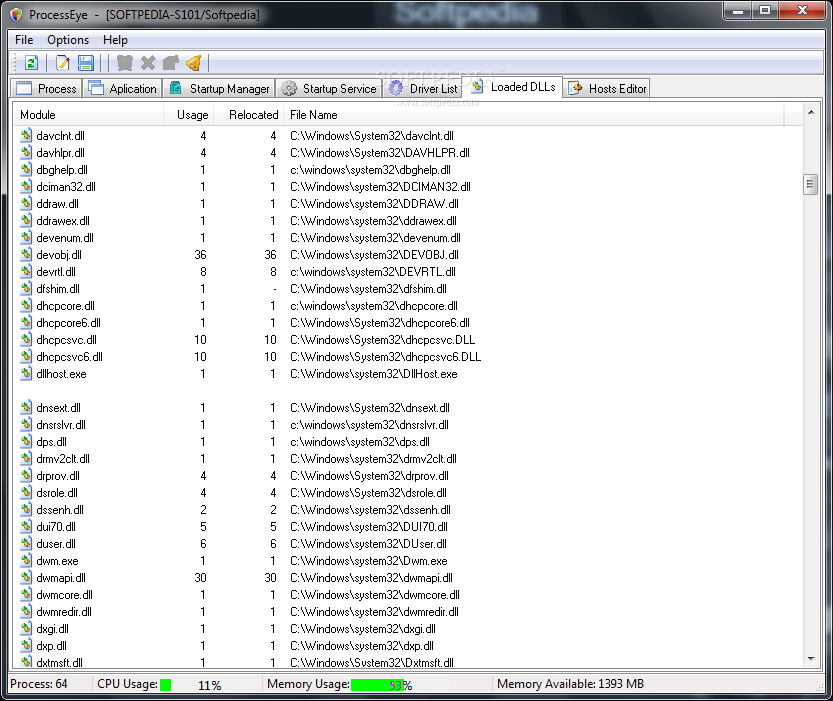Open the Help menu
833x701 pixels.
115,40
